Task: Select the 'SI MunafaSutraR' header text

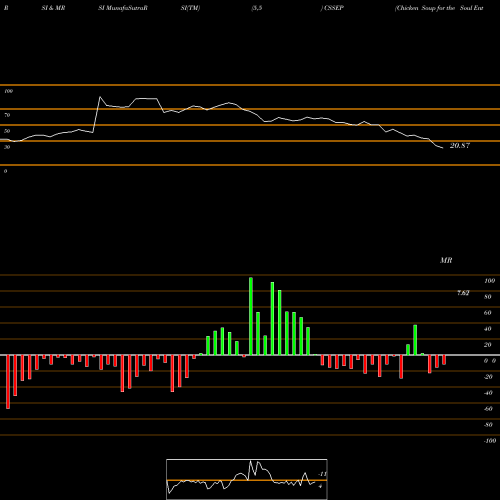Action: point(123,8)
